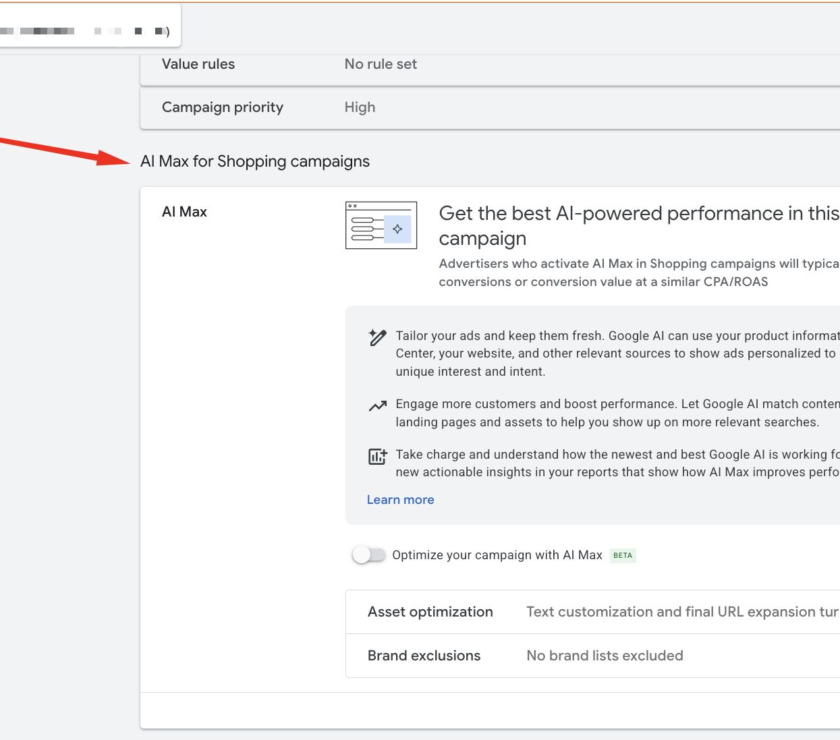Click the AI Max illustration icon
The image size is (840, 740).
(381, 225)
